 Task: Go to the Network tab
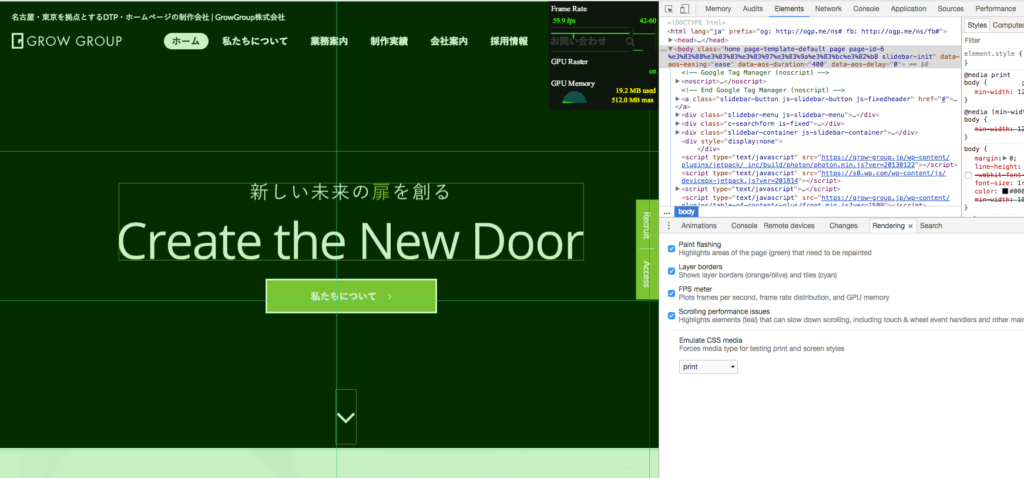[x=828, y=9]
